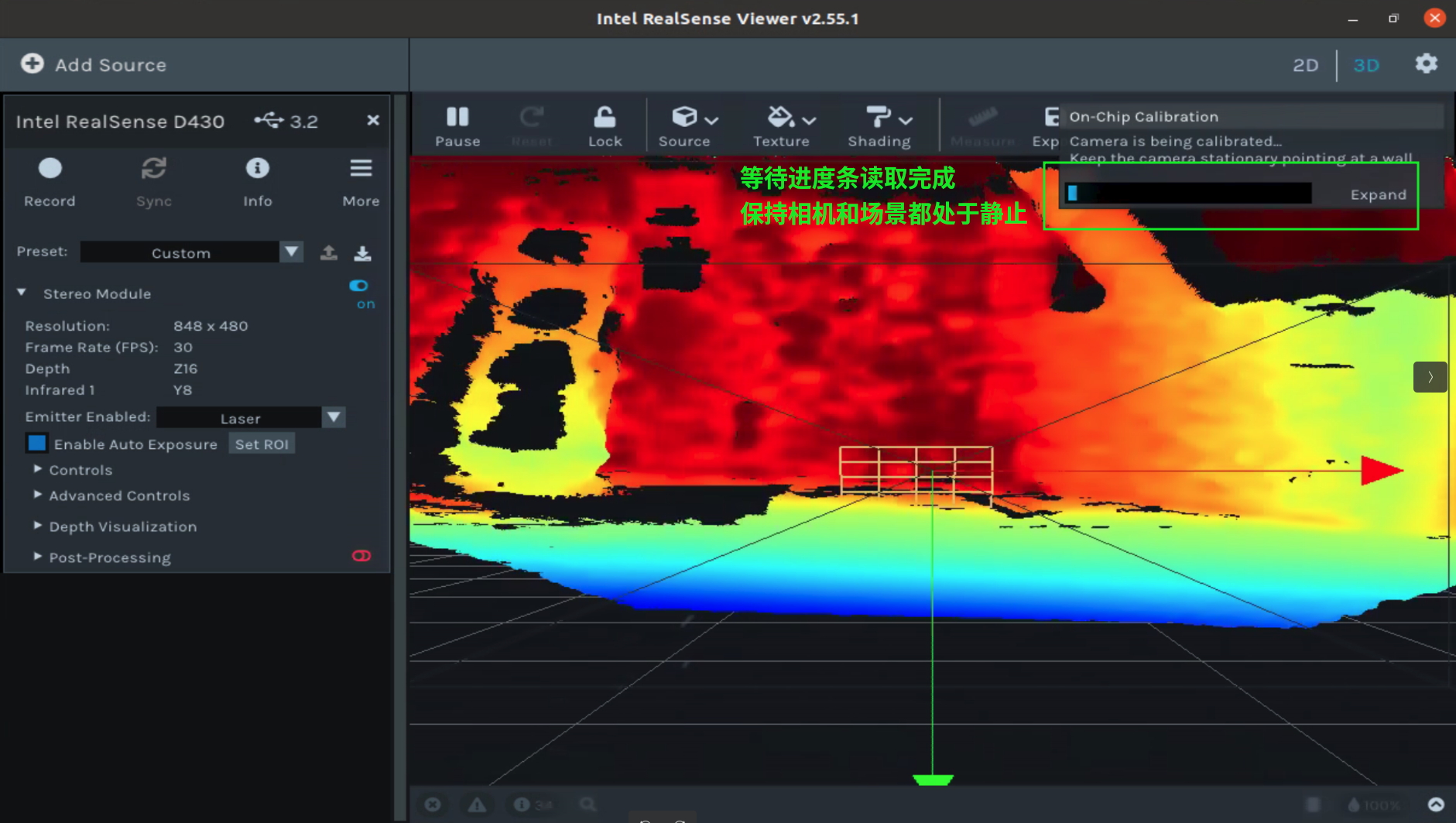
Task: Switch to the 2D view tab
Action: click(1305, 65)
